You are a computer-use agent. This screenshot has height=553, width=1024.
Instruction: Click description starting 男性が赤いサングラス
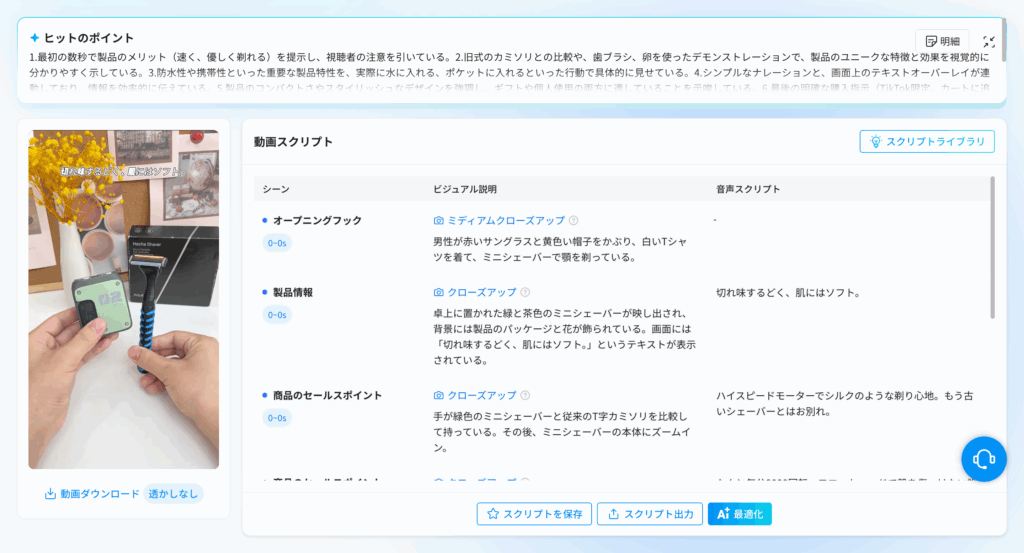560,249
